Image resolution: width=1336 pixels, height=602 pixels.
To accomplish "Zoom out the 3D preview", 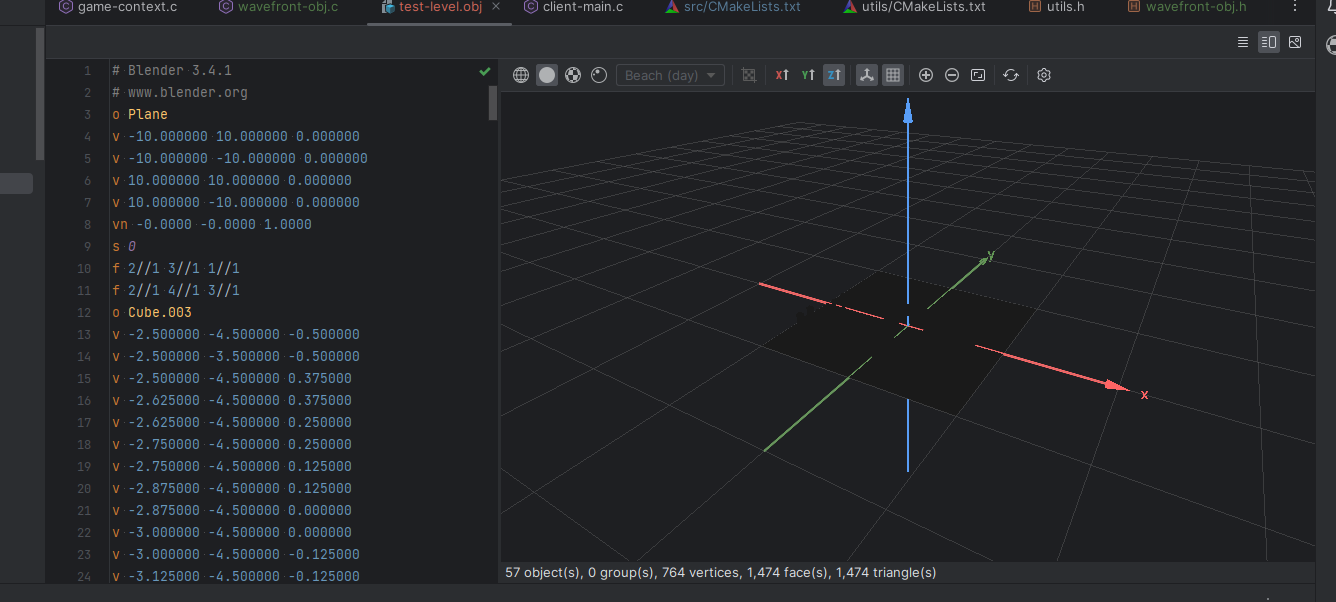I will 952,75.
